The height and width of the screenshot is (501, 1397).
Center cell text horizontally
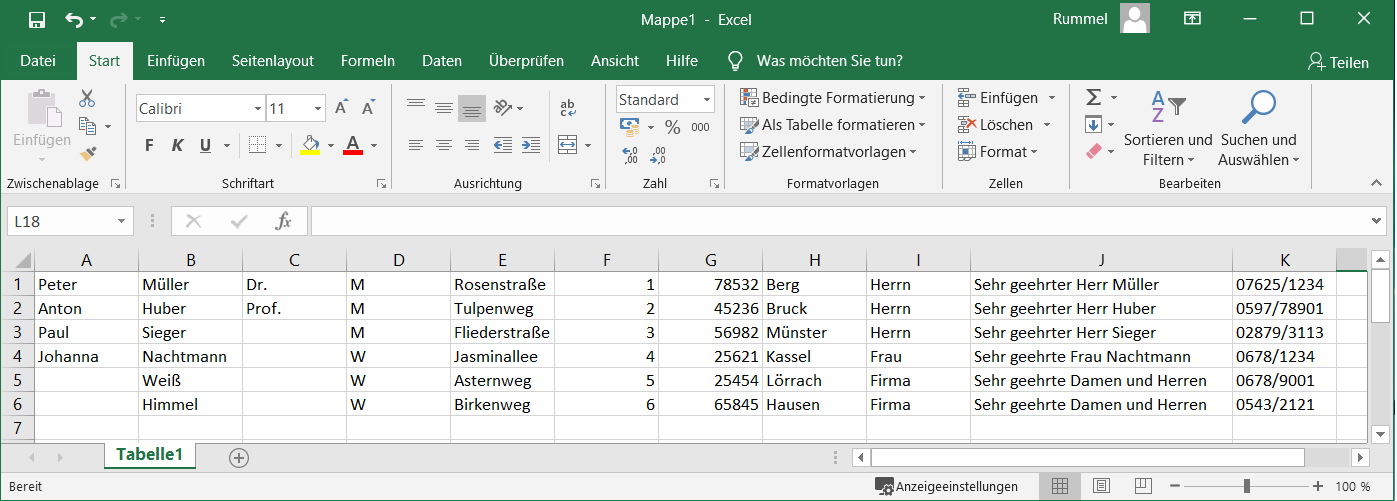(444, 145)
